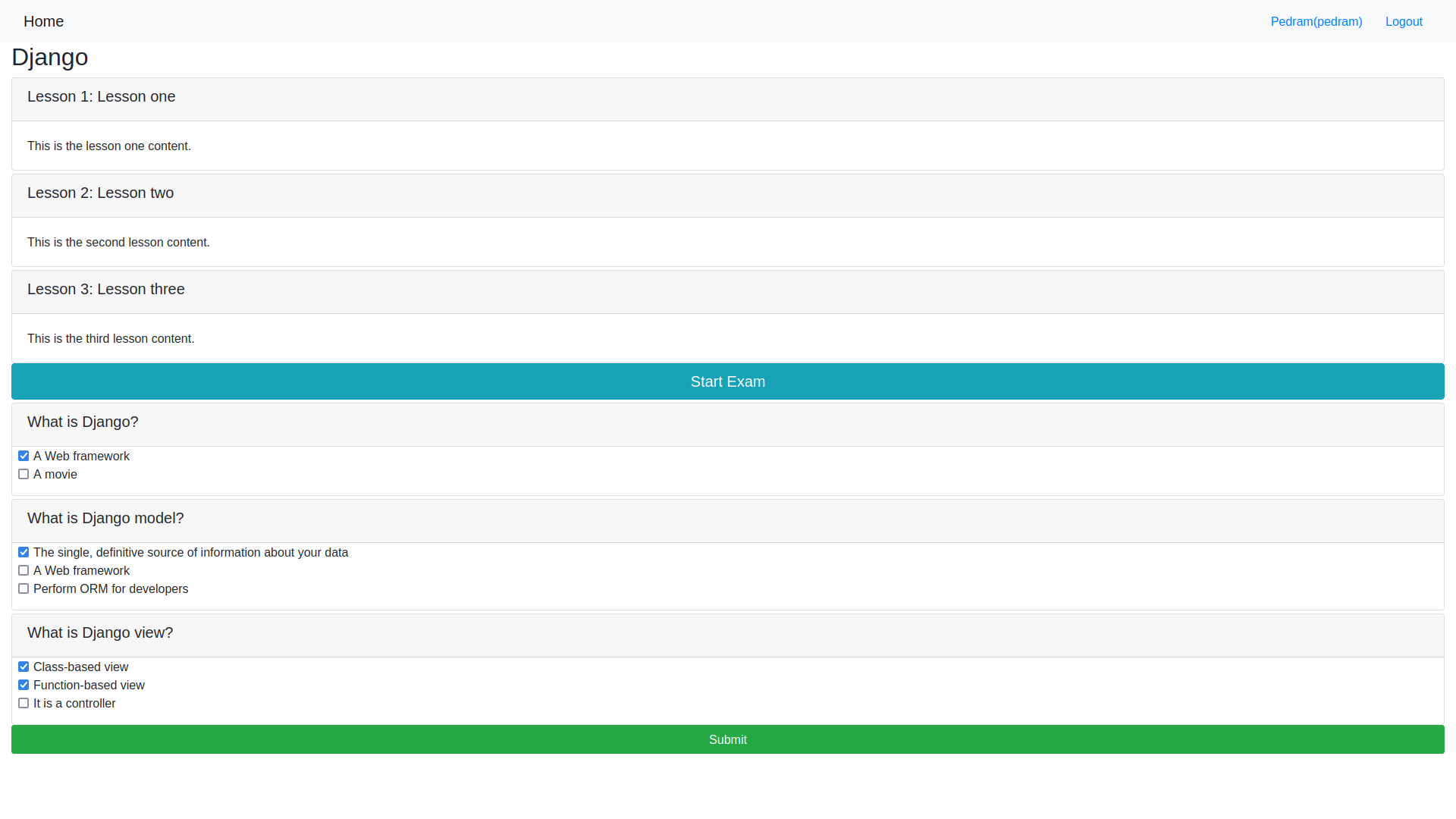1456x819 pixels.
Task: Uncheck the 'Function-based view' checkbox
Action: click(24, 685)
